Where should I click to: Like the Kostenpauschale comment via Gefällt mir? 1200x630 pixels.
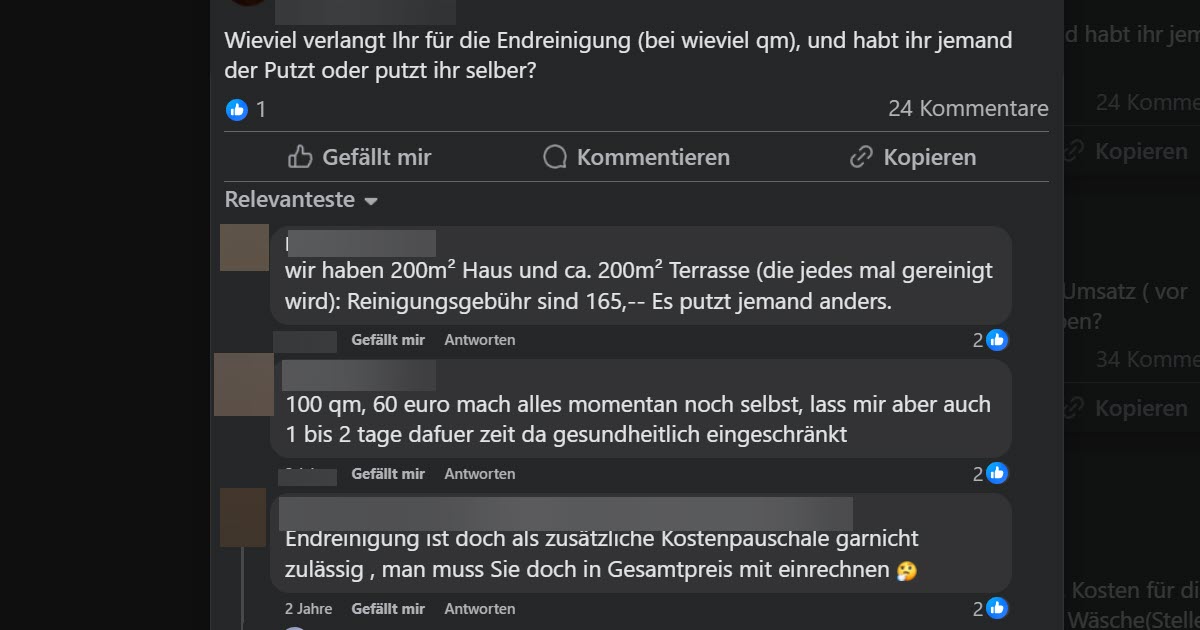[x=388, y=608]
